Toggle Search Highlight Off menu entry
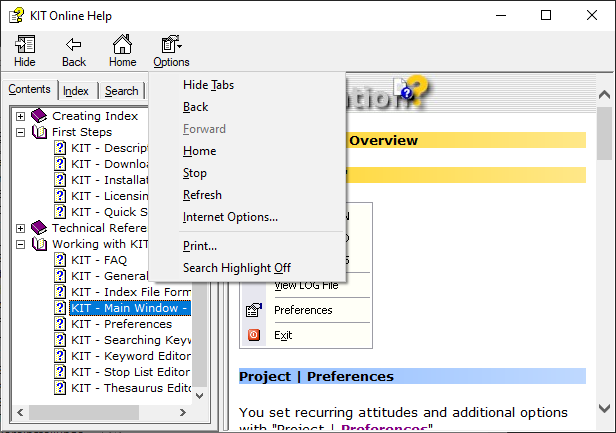The height and width of the screenshot is (433, 616). (x=236, y=268)
